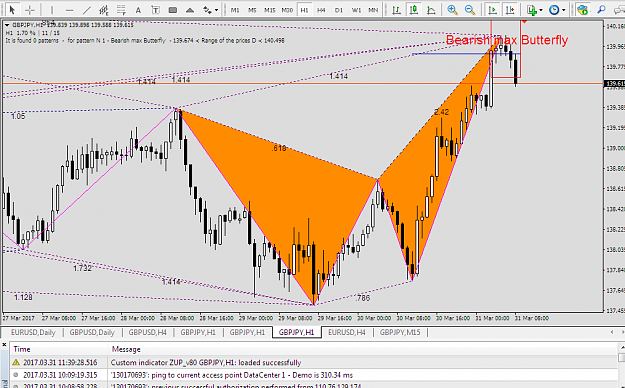Zoom in on the chart
Screen dimensions: 625x388
point(452,10)
